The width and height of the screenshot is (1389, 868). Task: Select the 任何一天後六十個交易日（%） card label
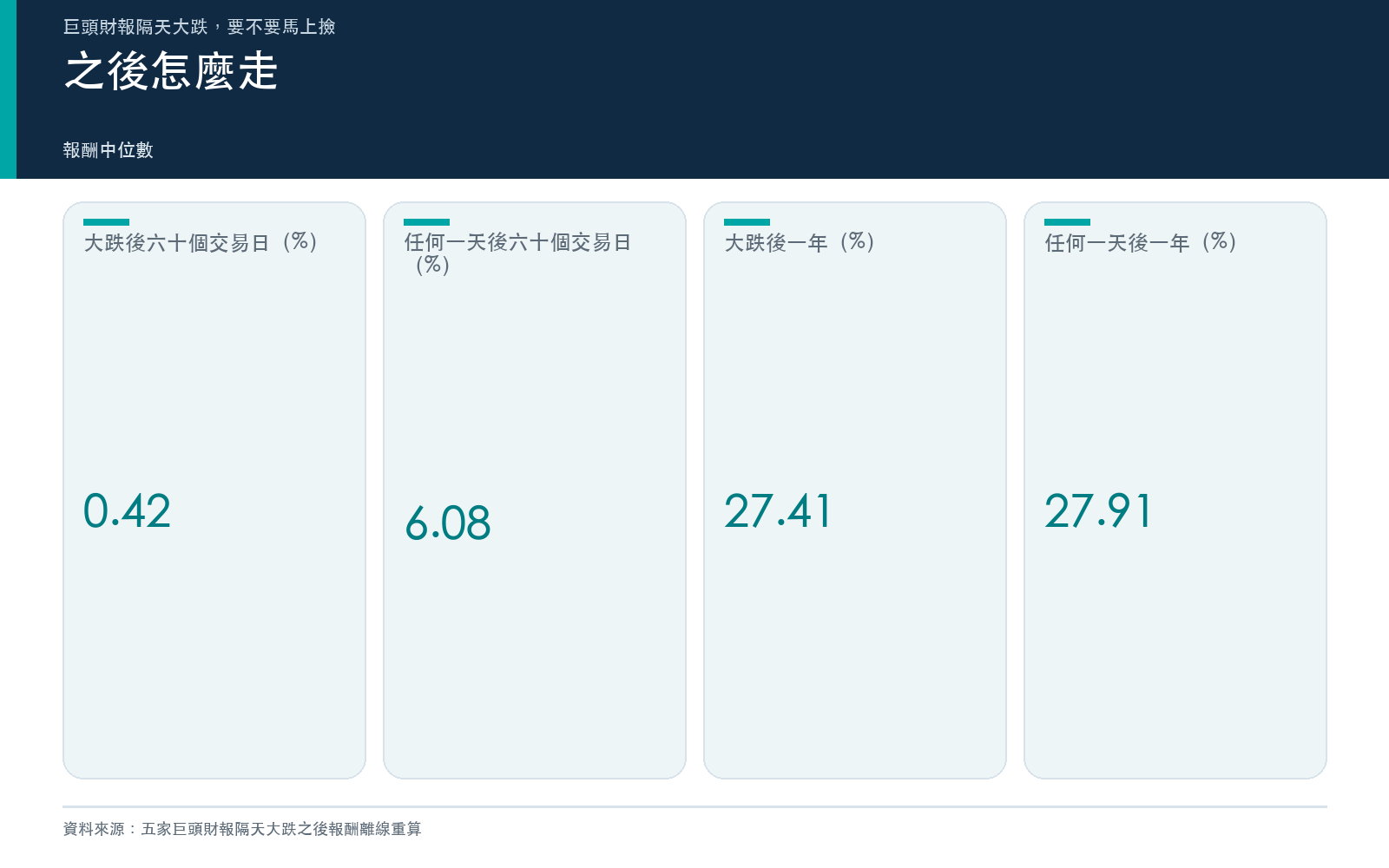[518, 253]
